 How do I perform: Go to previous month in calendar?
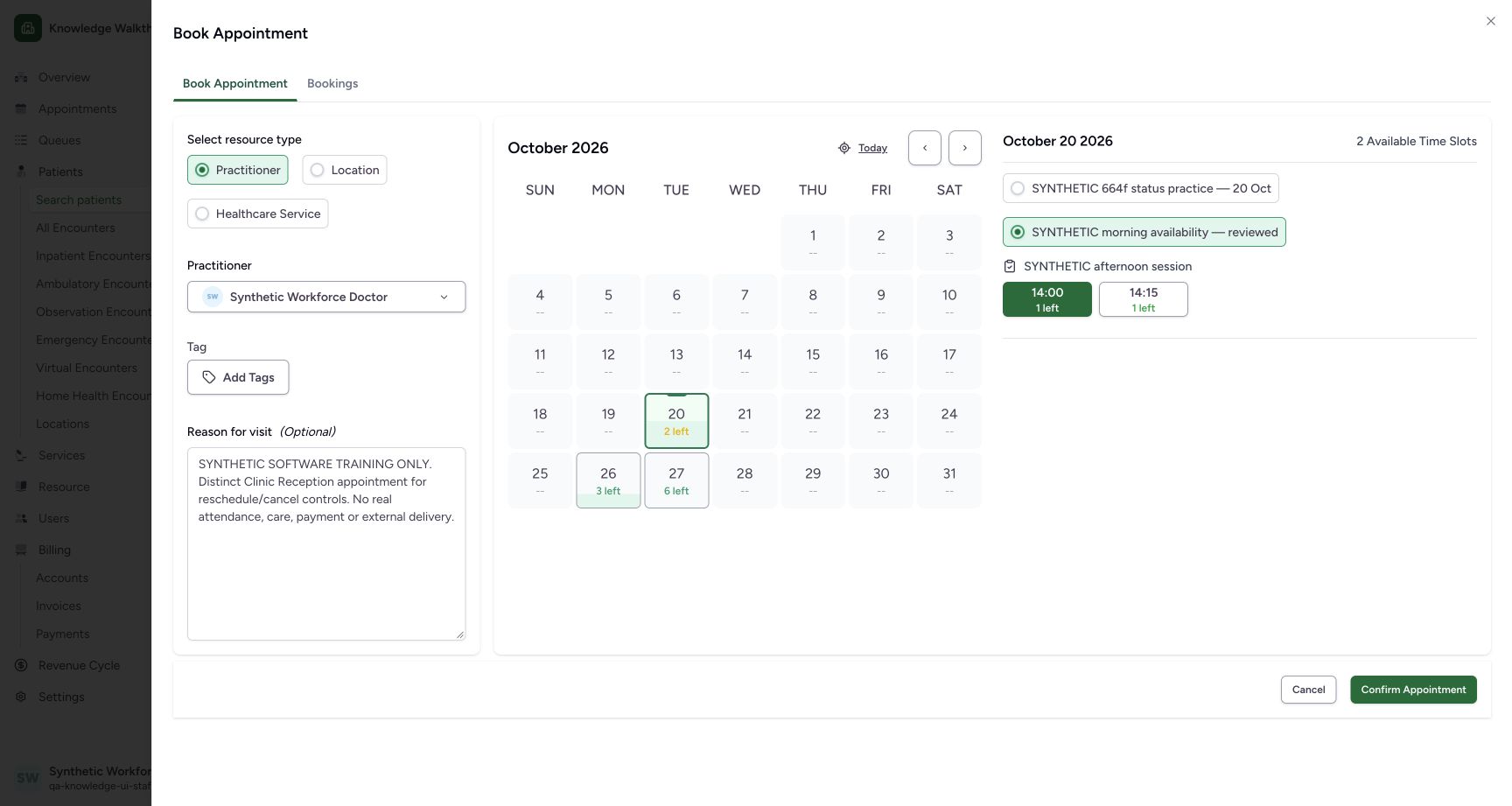[x=925, y=148]
